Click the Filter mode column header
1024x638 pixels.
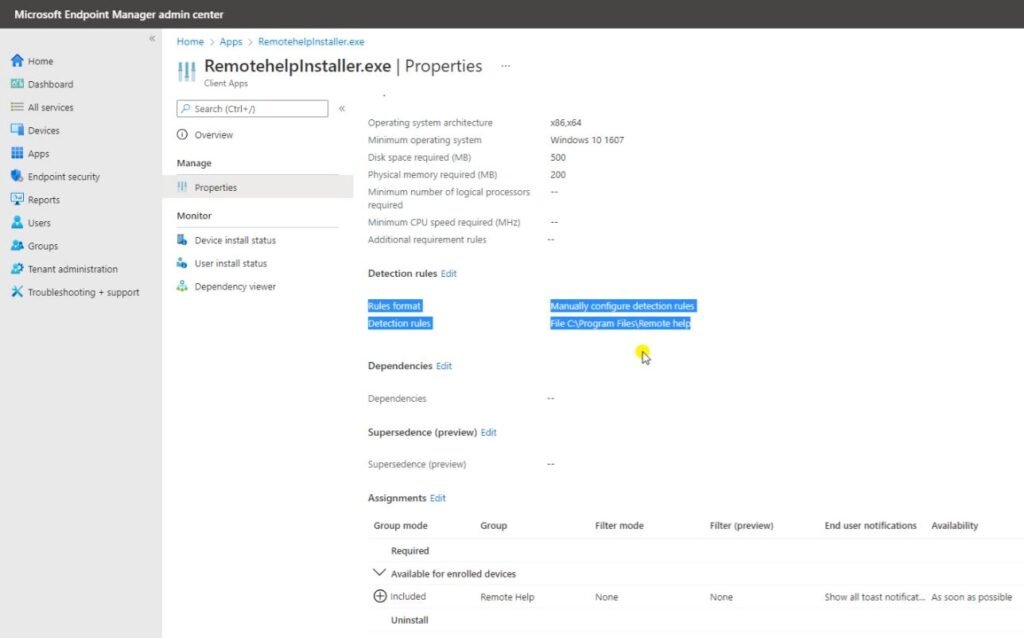tap(619, 526)
